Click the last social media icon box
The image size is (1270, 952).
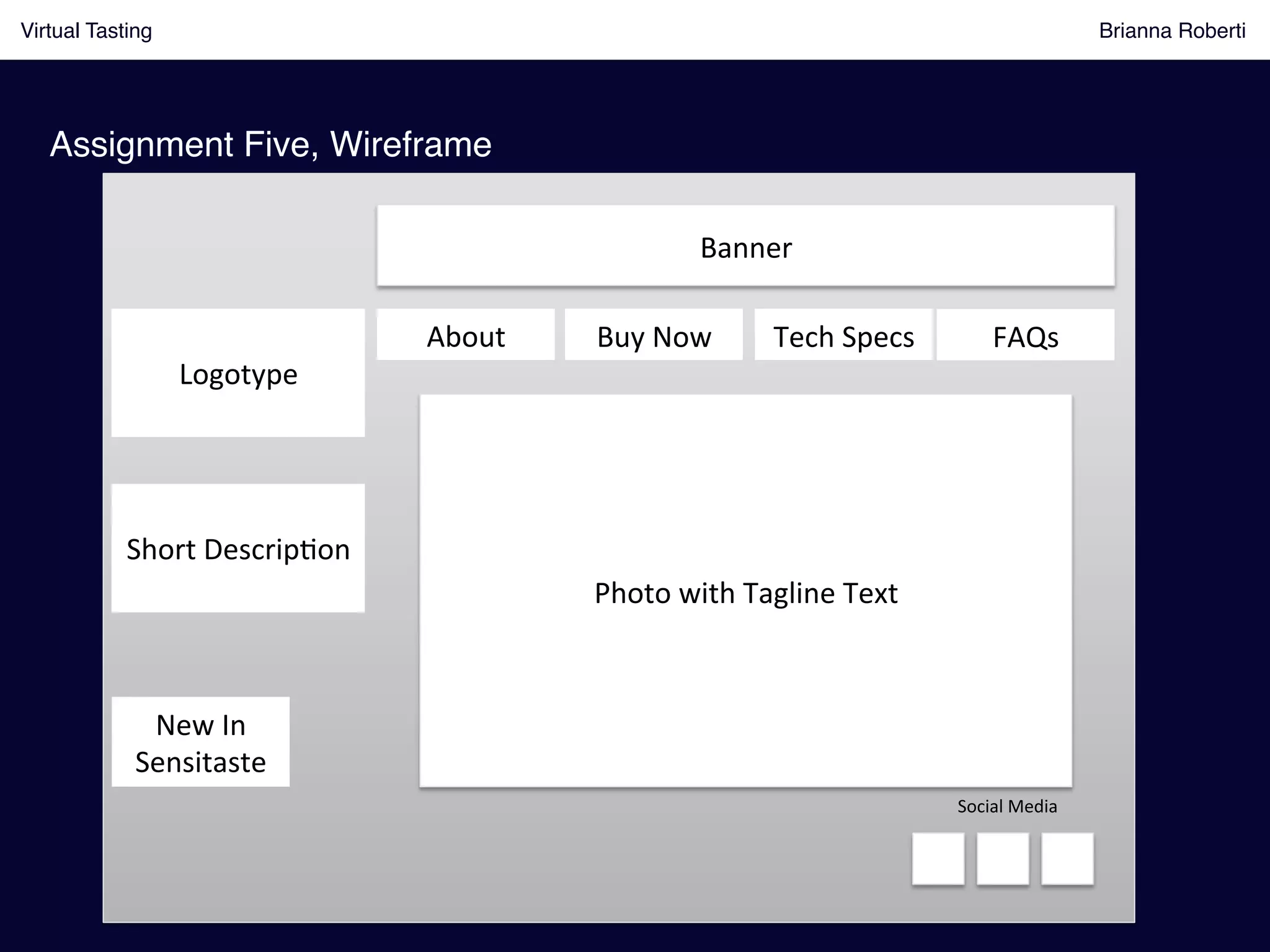coord(1067,858)
